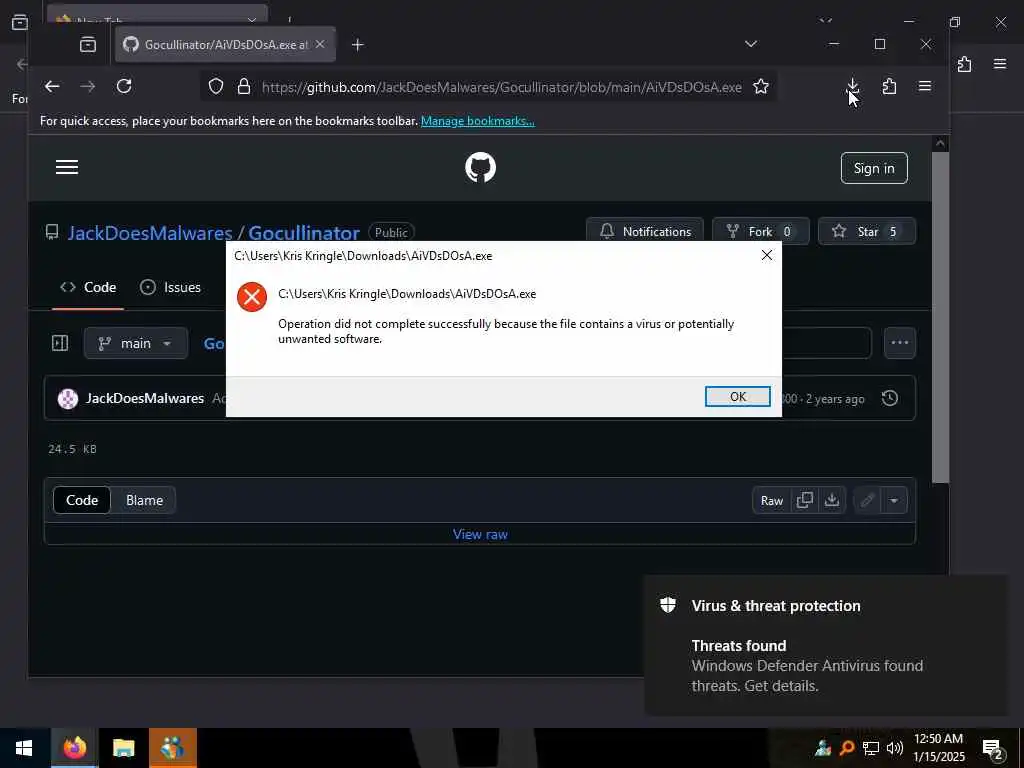Open a new tab with plus button
The width and height of the screenshot is (1024, 768).
(x=357, y=44)
